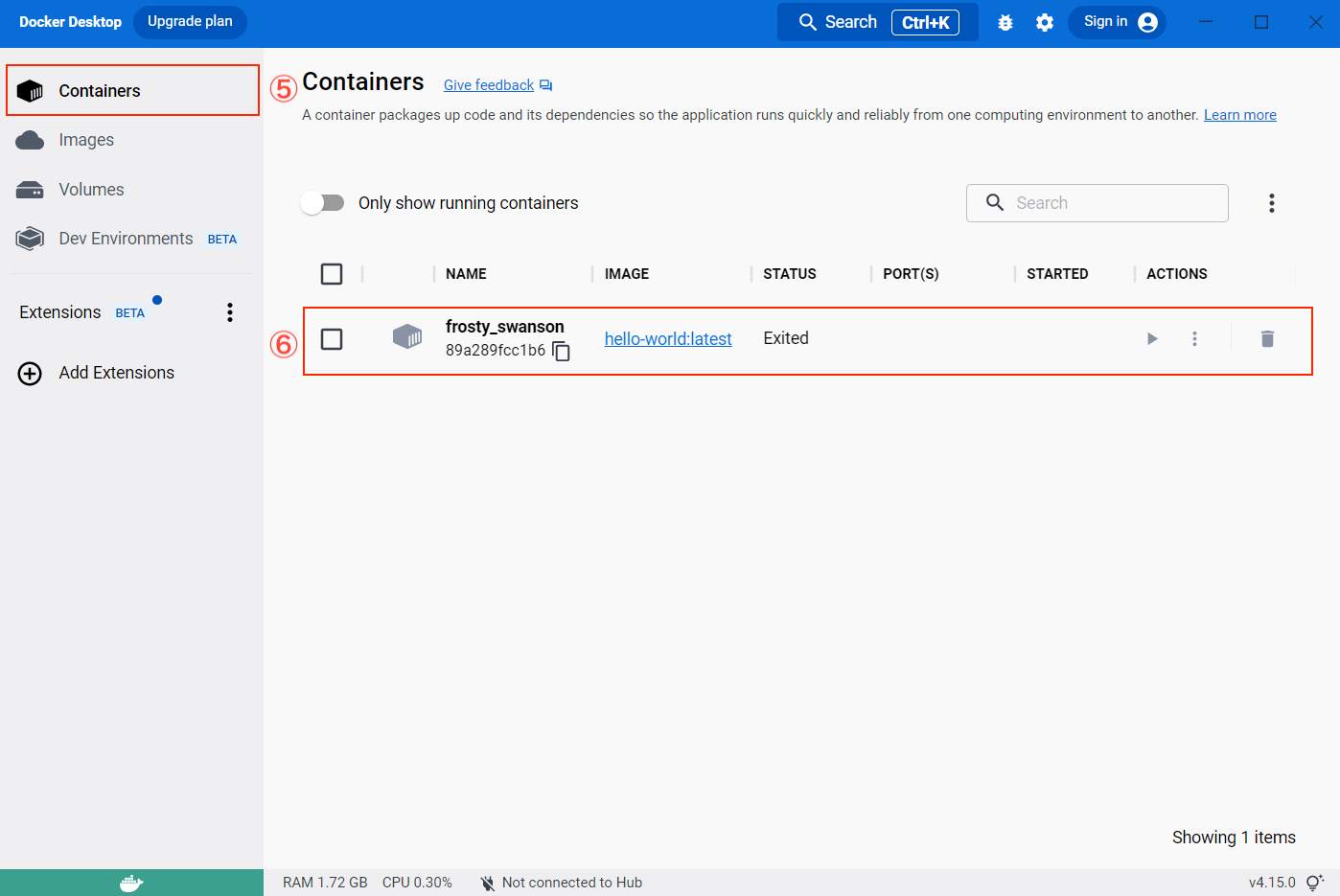Tick the frosty_swanson row checkbox
Viewport: 1340px width, 896px height.
point(332,339)
